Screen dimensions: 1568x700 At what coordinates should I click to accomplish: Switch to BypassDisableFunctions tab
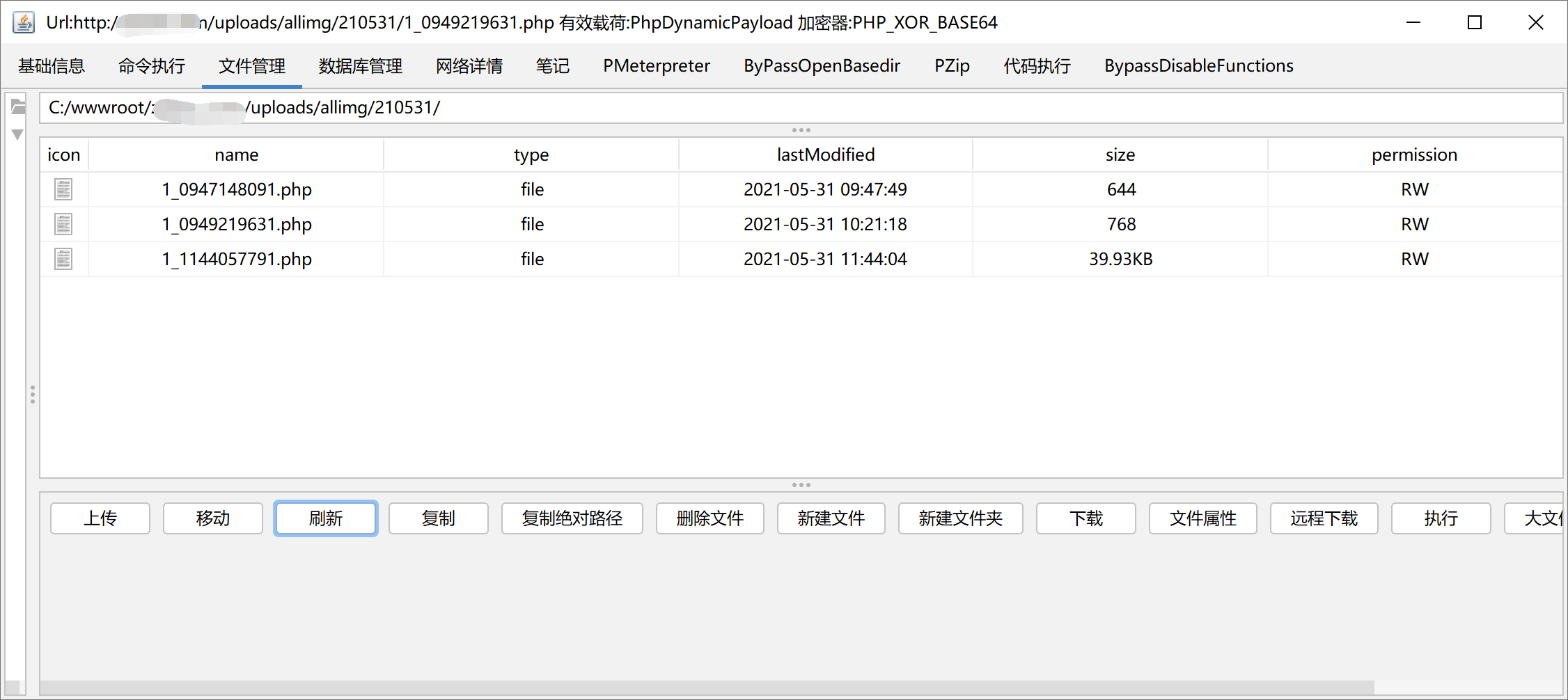tap(1199, 66)
